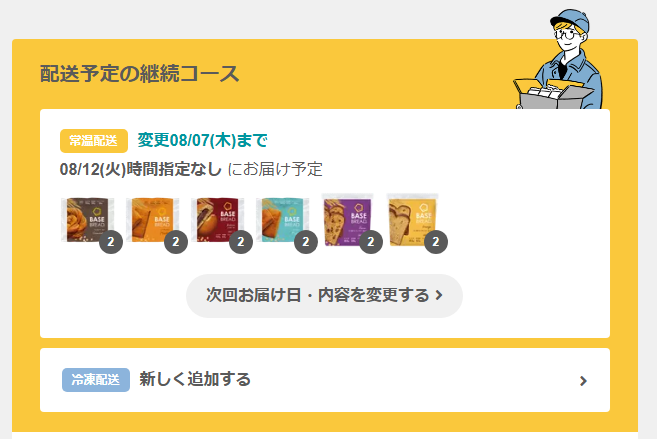Click the 常温配送 yellow tag
The height and width of the screenshot is (439, 657).
point(94,141)
